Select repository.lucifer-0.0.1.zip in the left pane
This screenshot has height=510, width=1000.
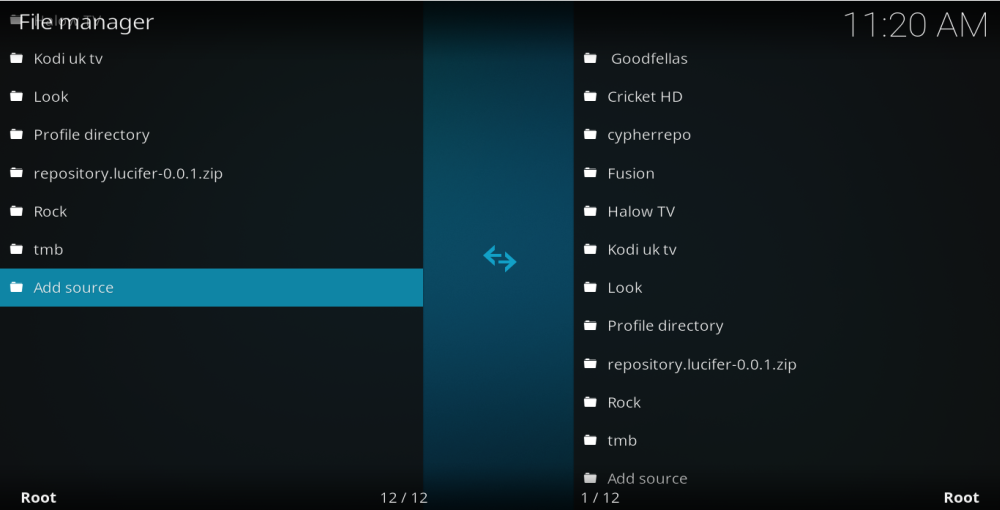click(128, 174)
